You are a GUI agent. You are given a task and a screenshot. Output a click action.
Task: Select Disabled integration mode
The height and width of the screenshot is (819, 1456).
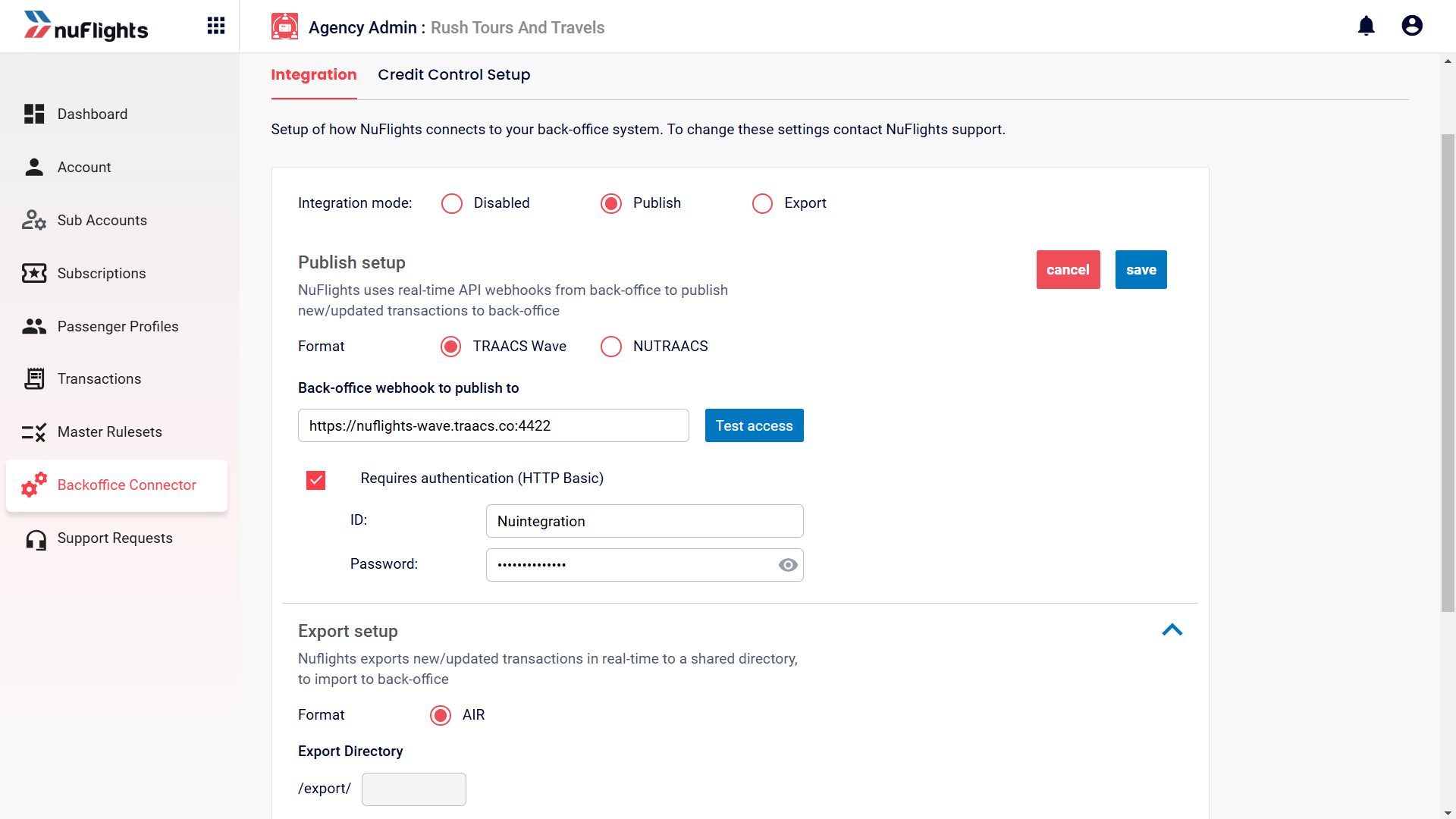(452, 203)
